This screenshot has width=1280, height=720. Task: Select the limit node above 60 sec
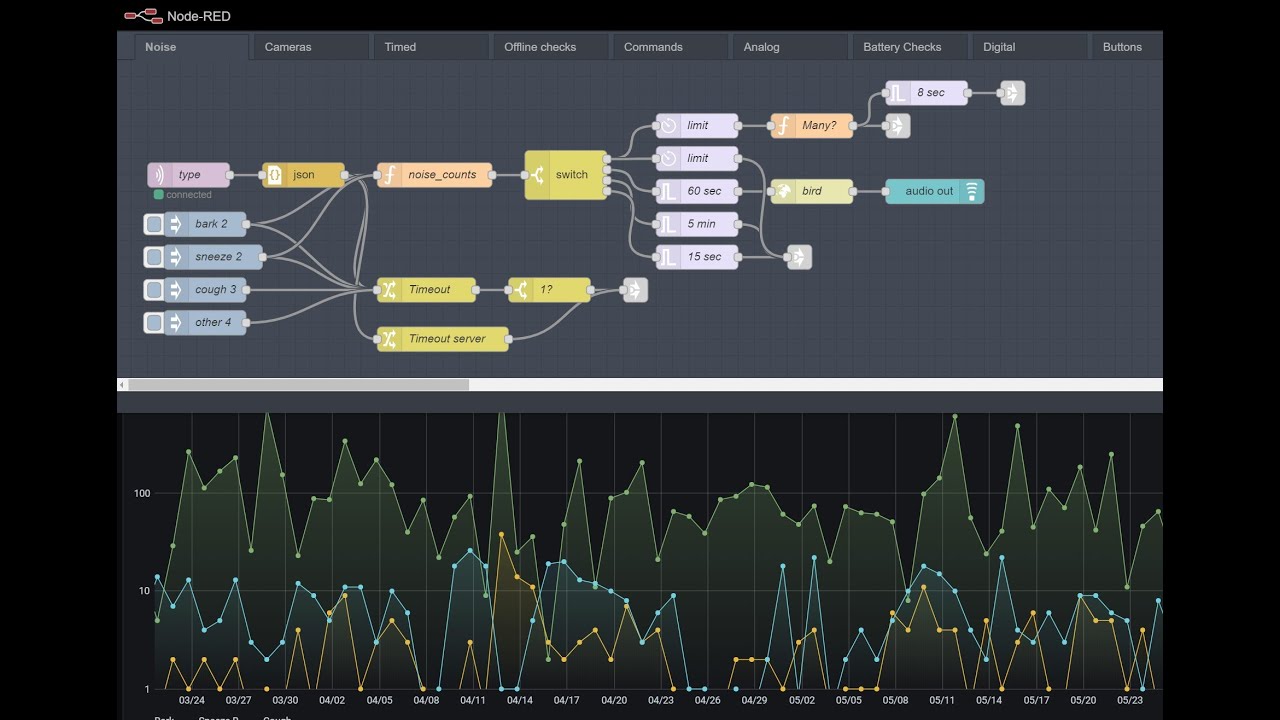[x=697, y=159]
